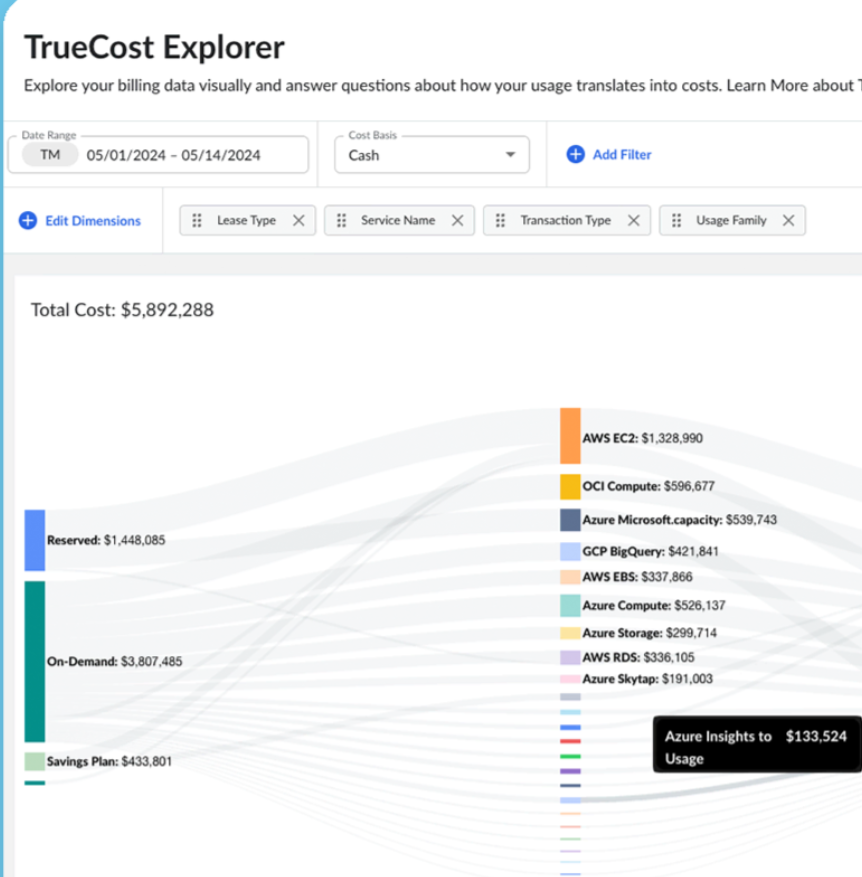This screenshot has height=877, width=862.
Task: Grab the Service Name drag handle
Action: tap(341, 220)
